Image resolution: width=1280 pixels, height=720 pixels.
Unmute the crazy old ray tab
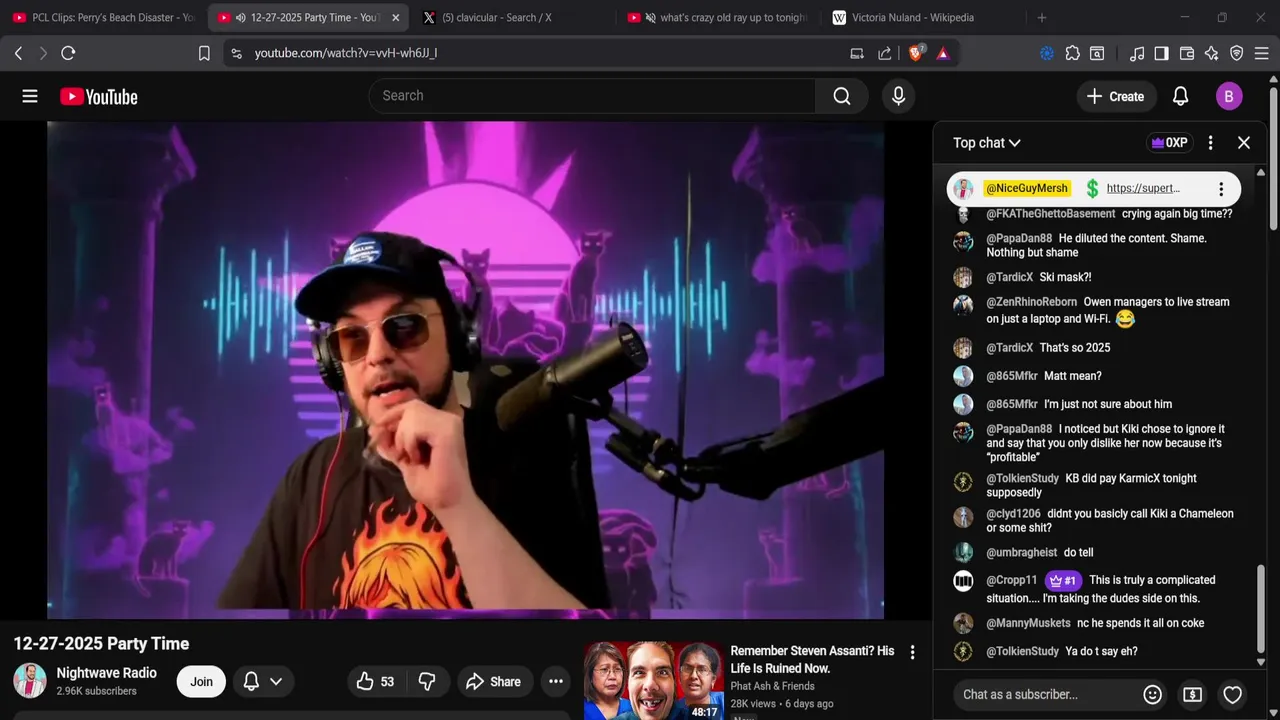pos(651,18)
